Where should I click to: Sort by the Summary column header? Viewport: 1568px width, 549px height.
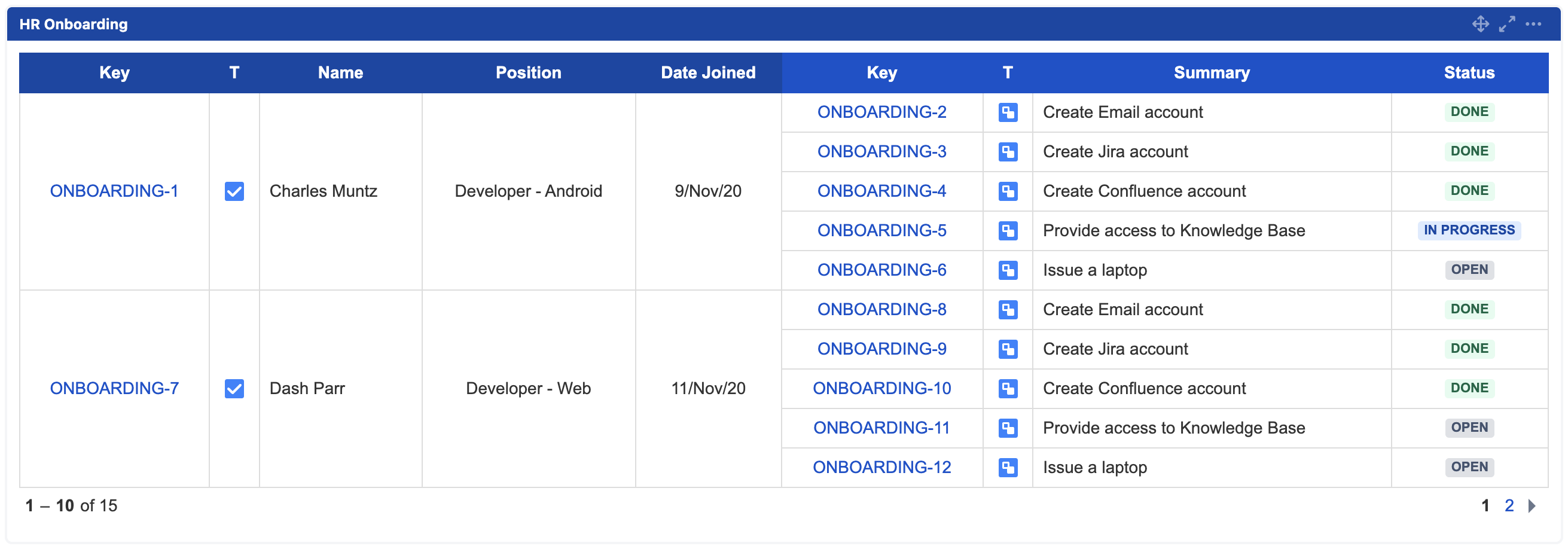coord(1212,73)
